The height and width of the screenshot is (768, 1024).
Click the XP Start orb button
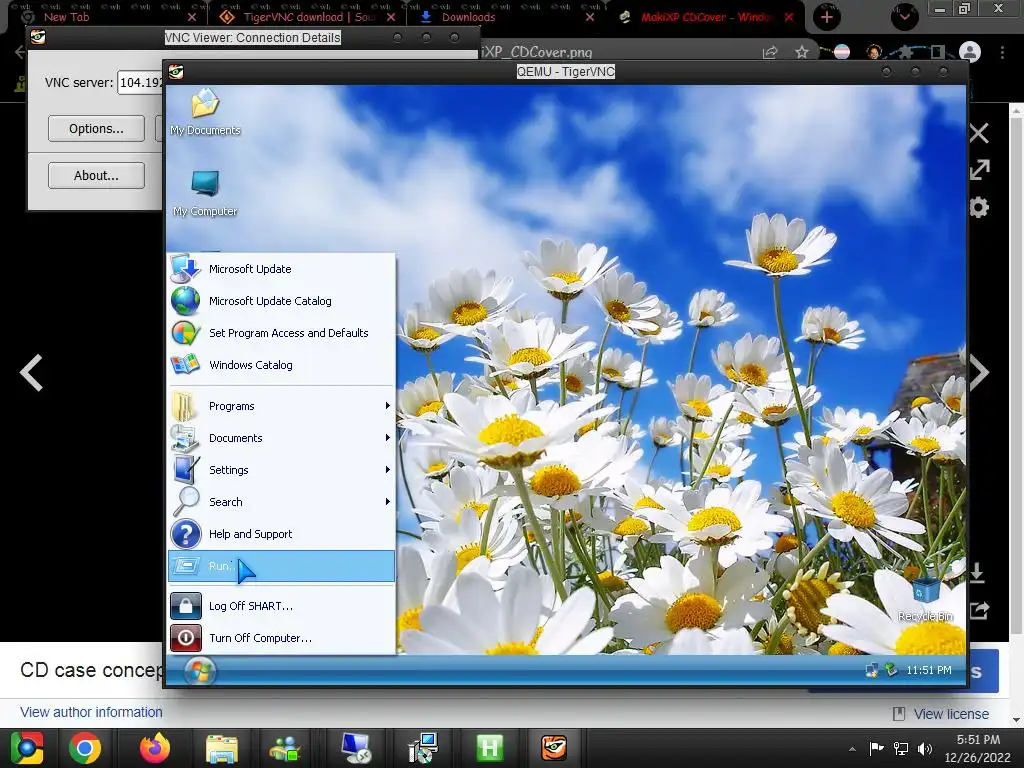(x=200, y=671)
